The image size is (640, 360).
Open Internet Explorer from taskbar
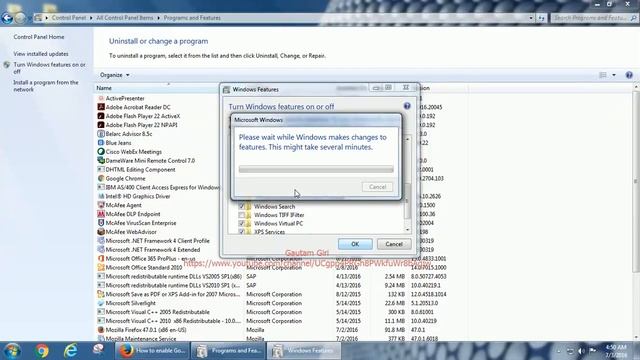coord(71,351)
